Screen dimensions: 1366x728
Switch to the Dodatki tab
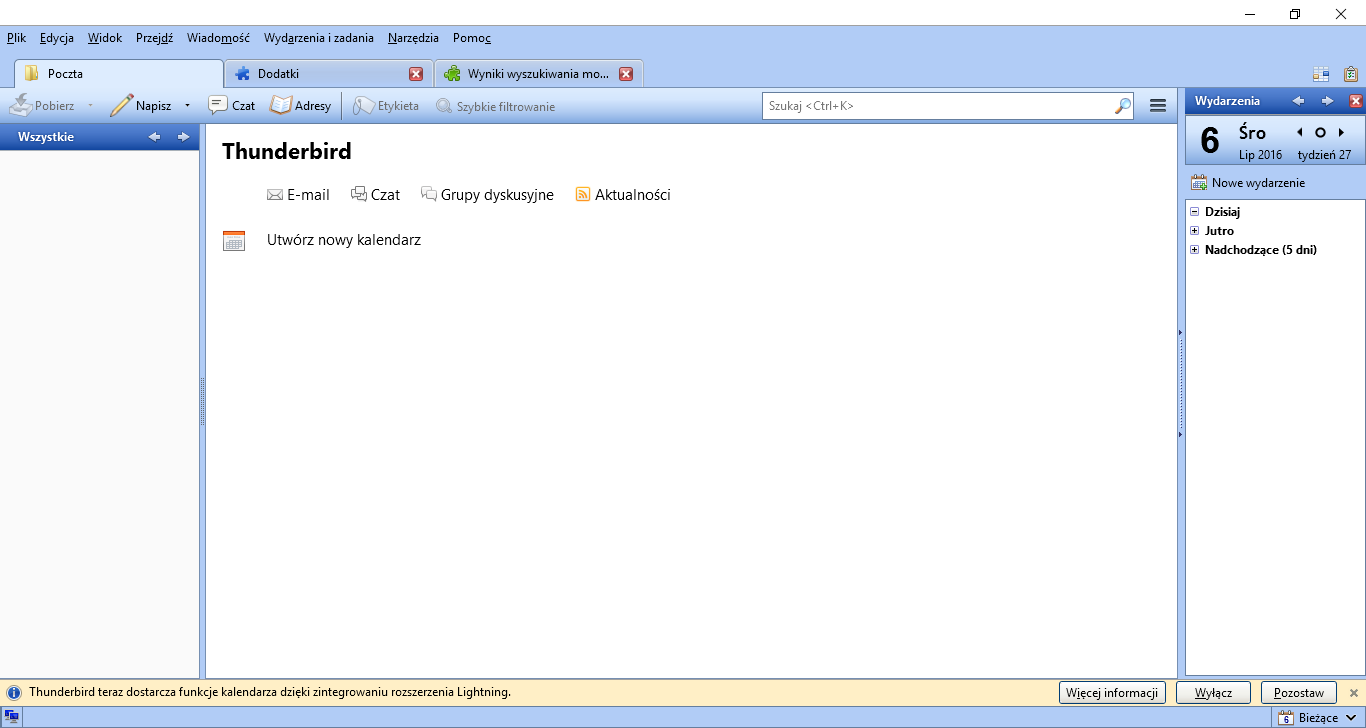click(x=329, y=73)
